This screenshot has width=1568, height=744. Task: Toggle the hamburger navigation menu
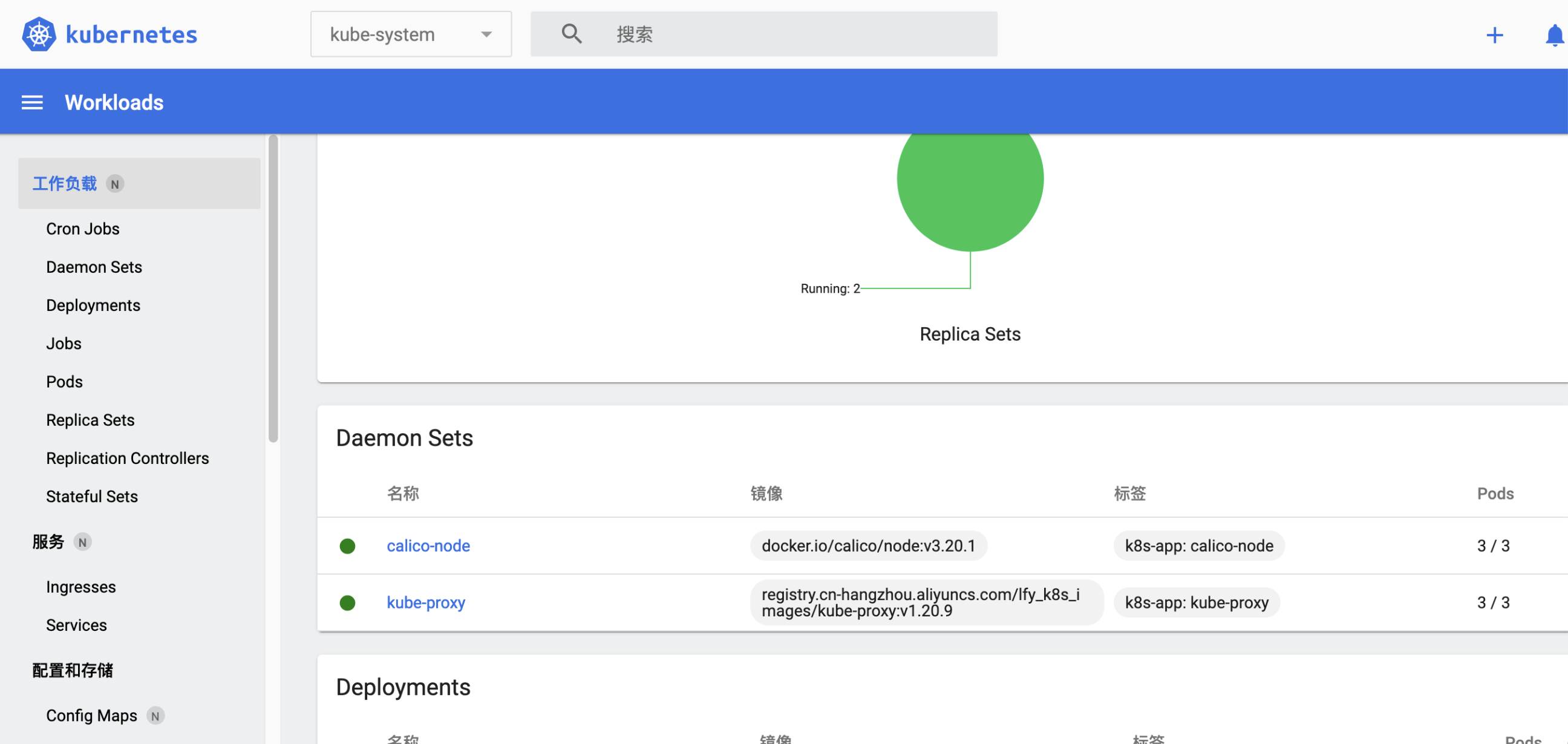point(31,102)
